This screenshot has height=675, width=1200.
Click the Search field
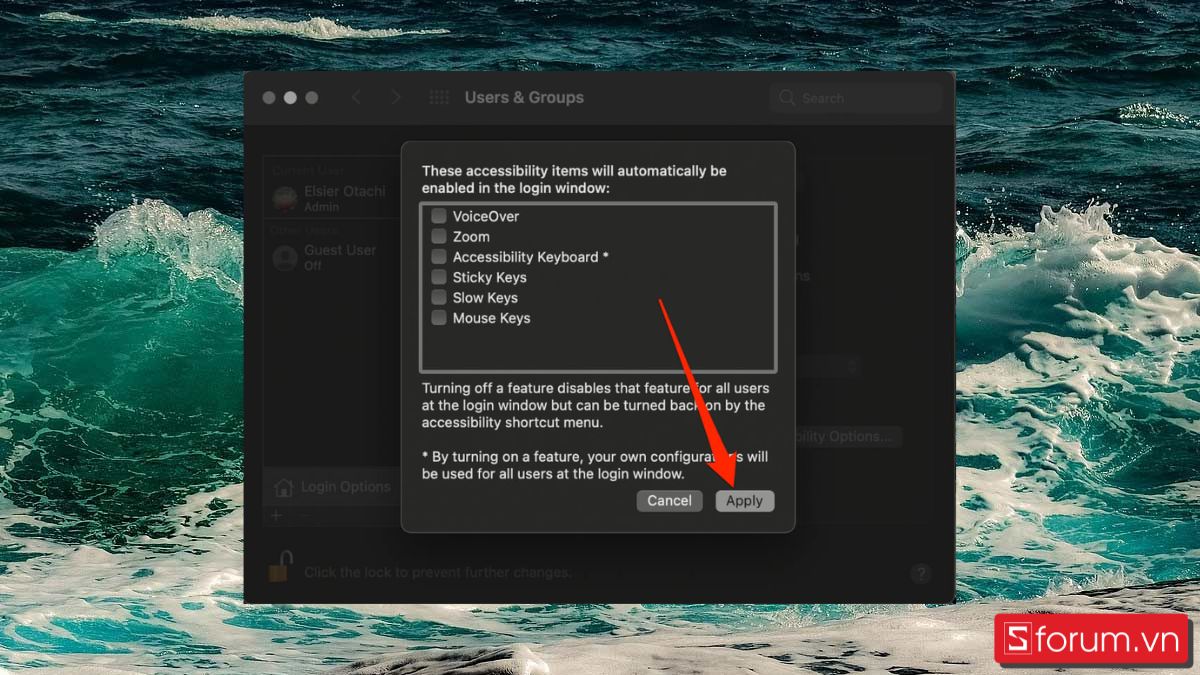pyautogui.click(x=856, y=98)
